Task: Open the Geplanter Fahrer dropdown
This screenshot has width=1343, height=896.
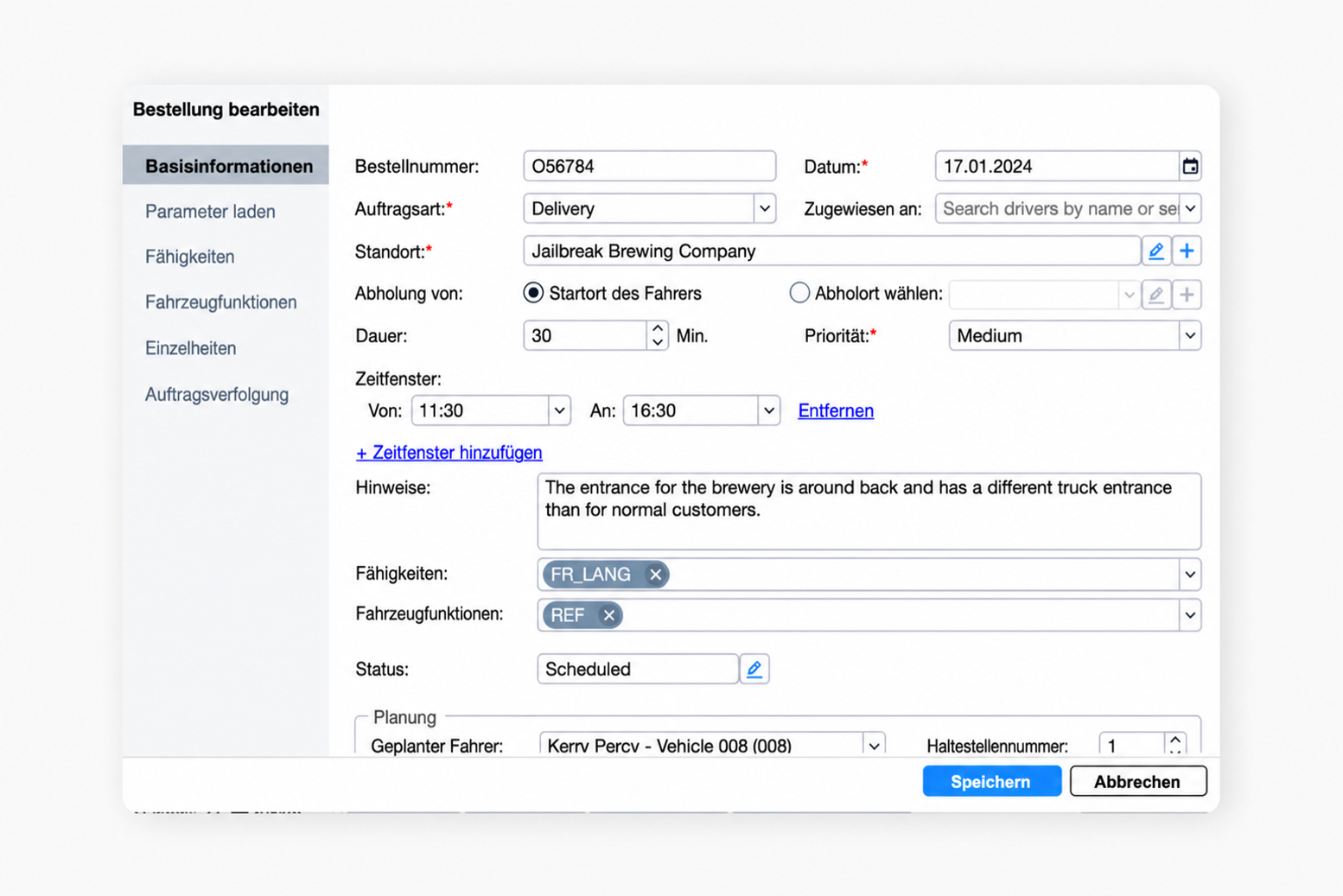Action: point(874,746)
